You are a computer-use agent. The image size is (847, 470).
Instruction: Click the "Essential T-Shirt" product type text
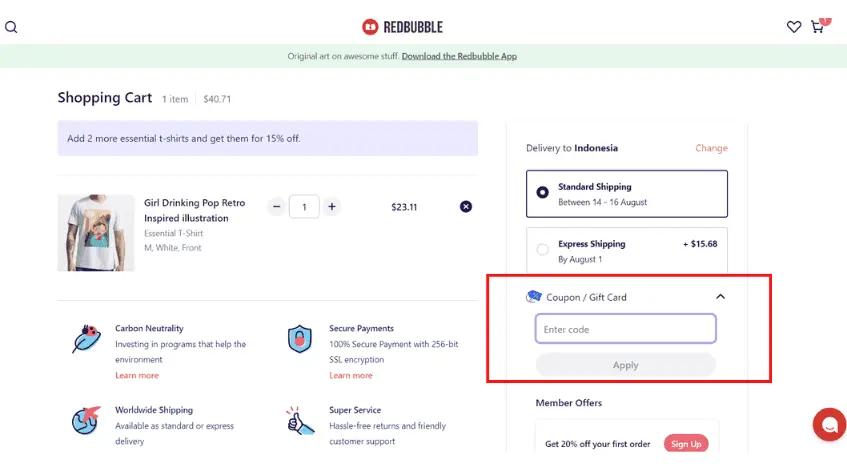(173, 233)
